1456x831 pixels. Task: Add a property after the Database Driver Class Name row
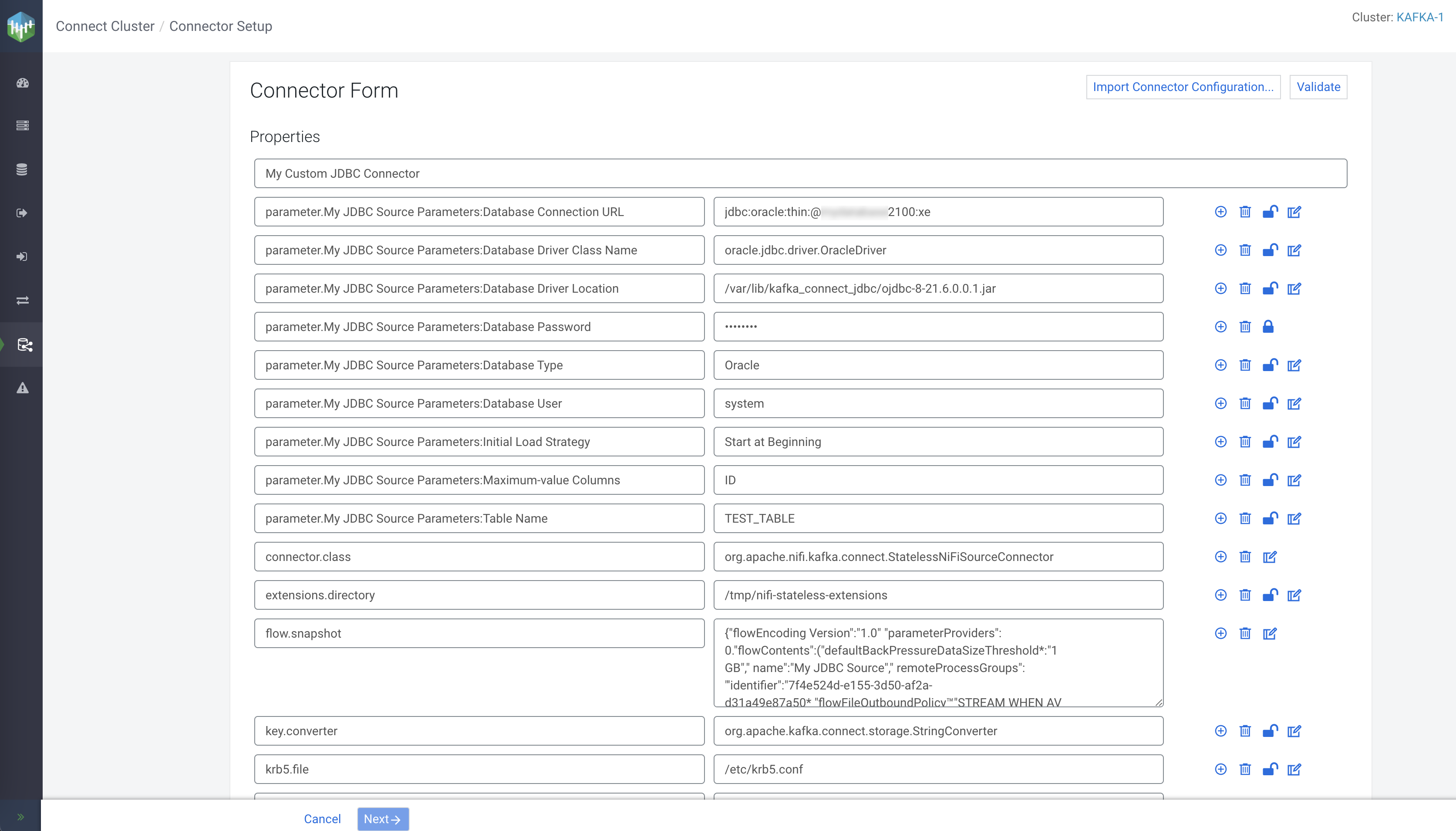coord(1220,250)
